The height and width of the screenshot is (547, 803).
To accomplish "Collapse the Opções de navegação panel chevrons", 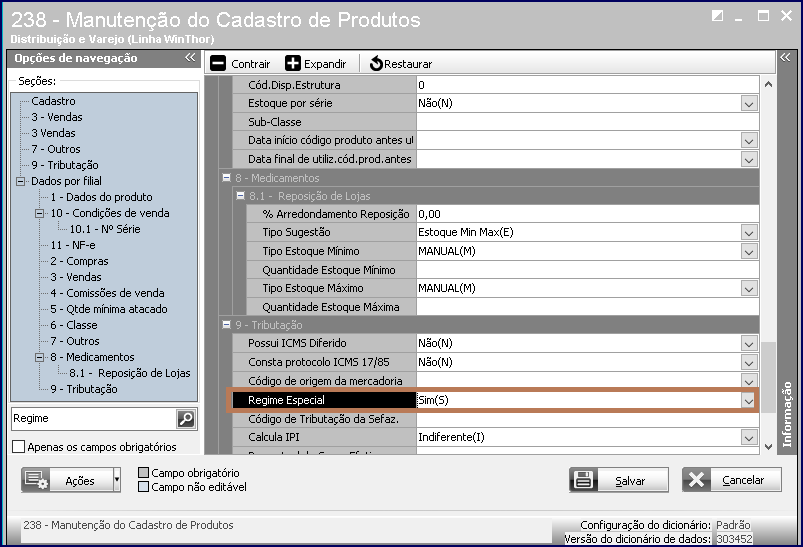I will point(190,57).
